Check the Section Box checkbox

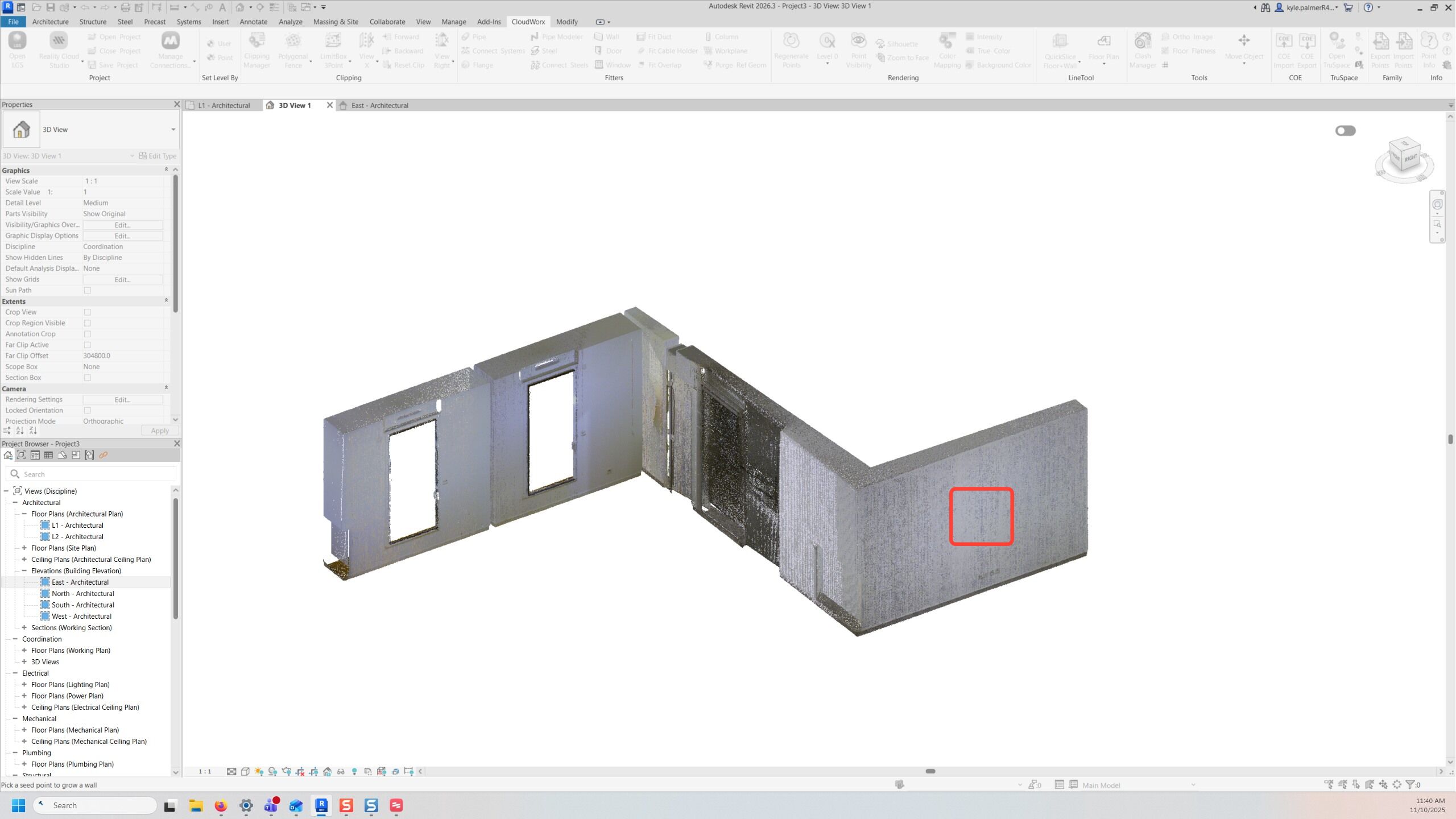88,378
